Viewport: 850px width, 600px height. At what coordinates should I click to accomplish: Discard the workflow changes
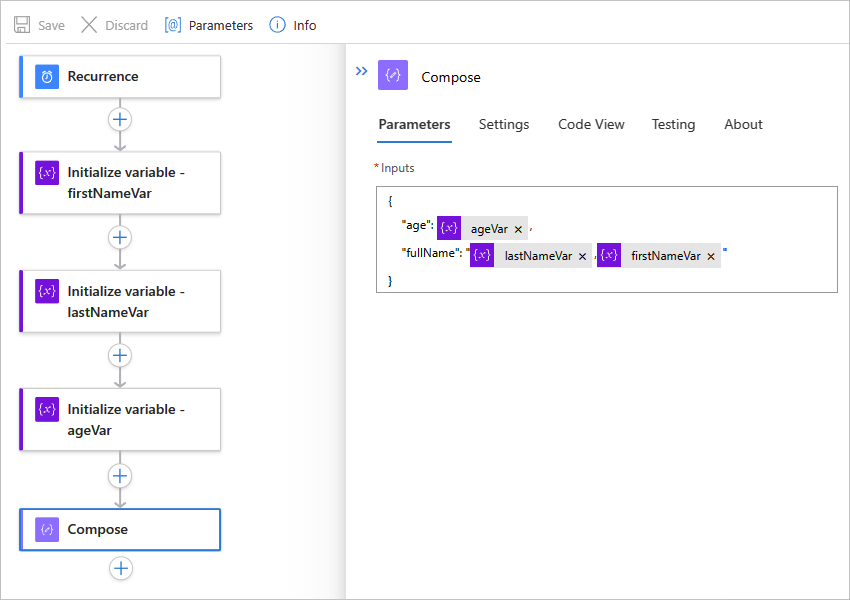114,25
